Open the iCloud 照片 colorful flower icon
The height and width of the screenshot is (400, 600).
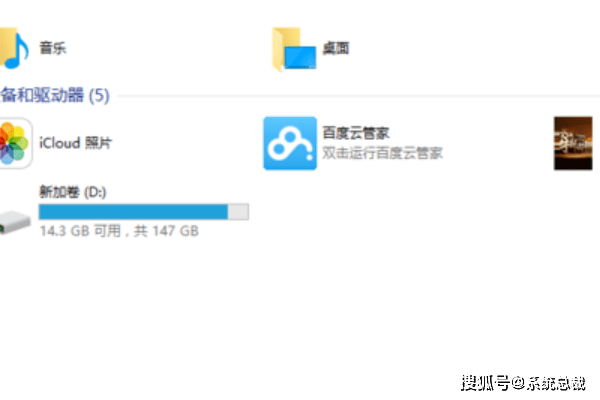(x=16, y=143)
